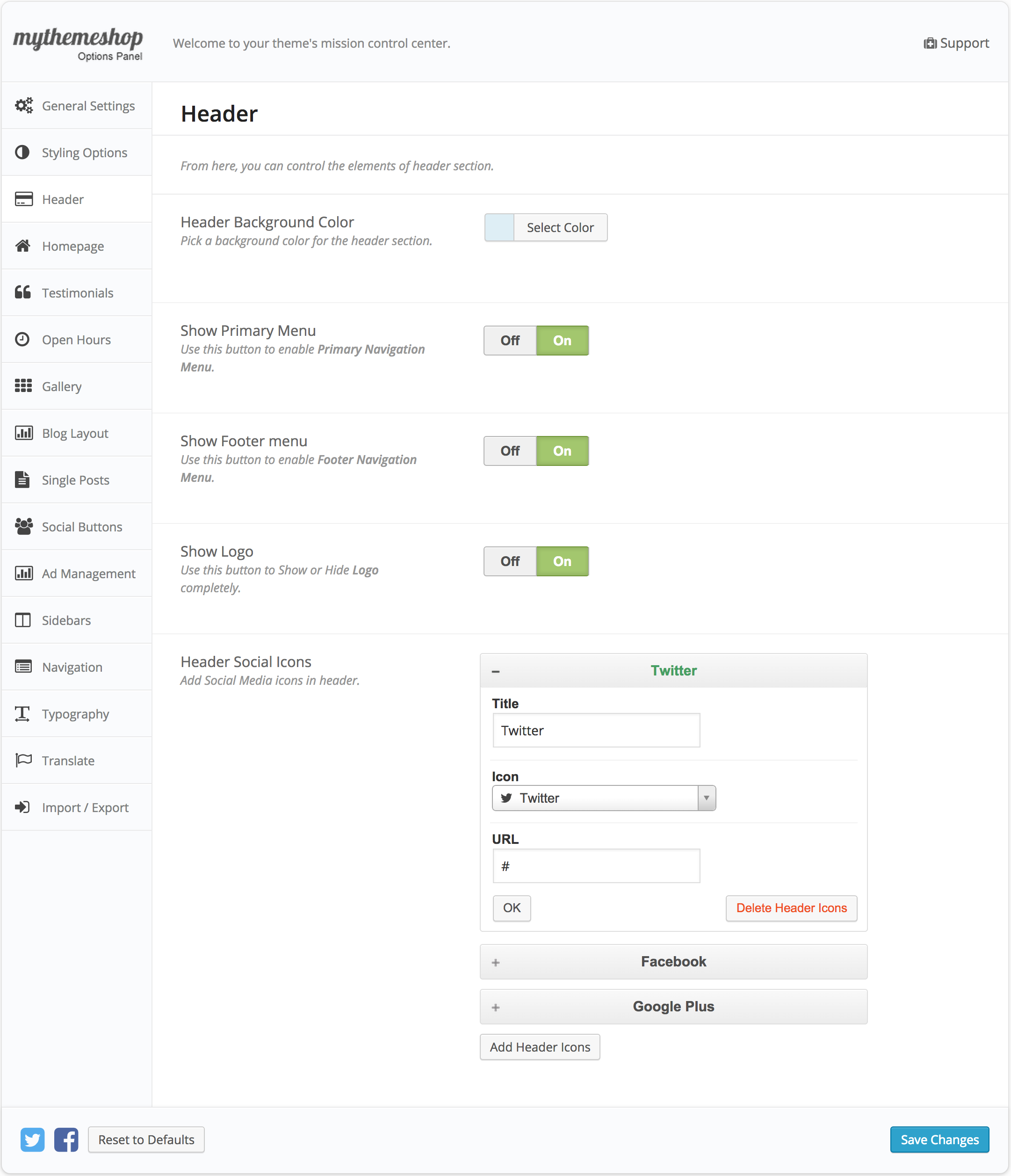
Task: Click the General Settings gears icon
Action: (23, 106)
